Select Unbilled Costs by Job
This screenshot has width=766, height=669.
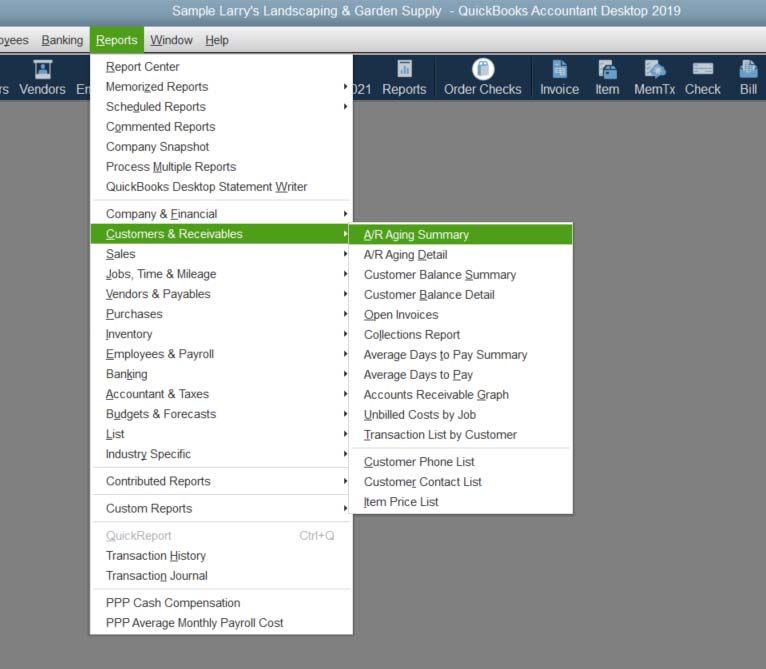click(461, 415)
